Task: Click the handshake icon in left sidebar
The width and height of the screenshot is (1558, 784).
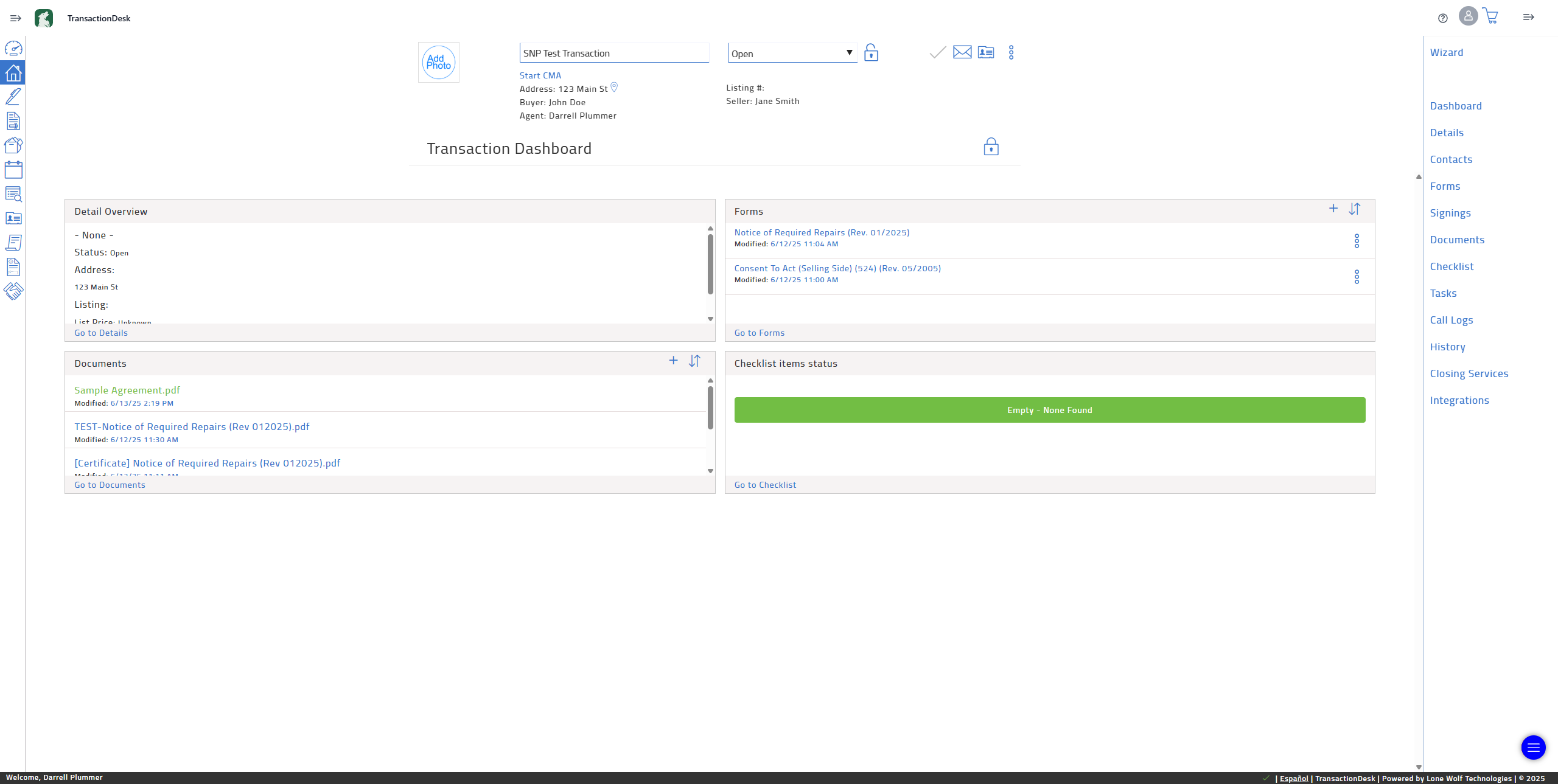Action: point(13,291)
